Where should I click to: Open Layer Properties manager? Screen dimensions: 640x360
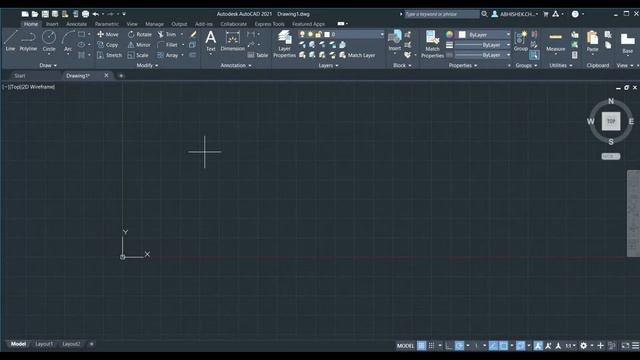(x=284, y=44)
